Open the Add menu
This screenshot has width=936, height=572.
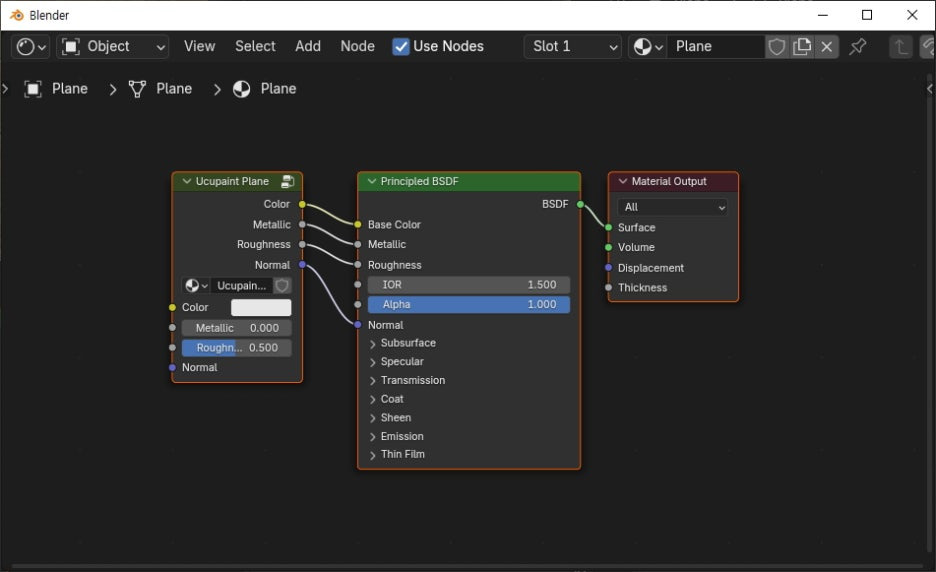308,47
